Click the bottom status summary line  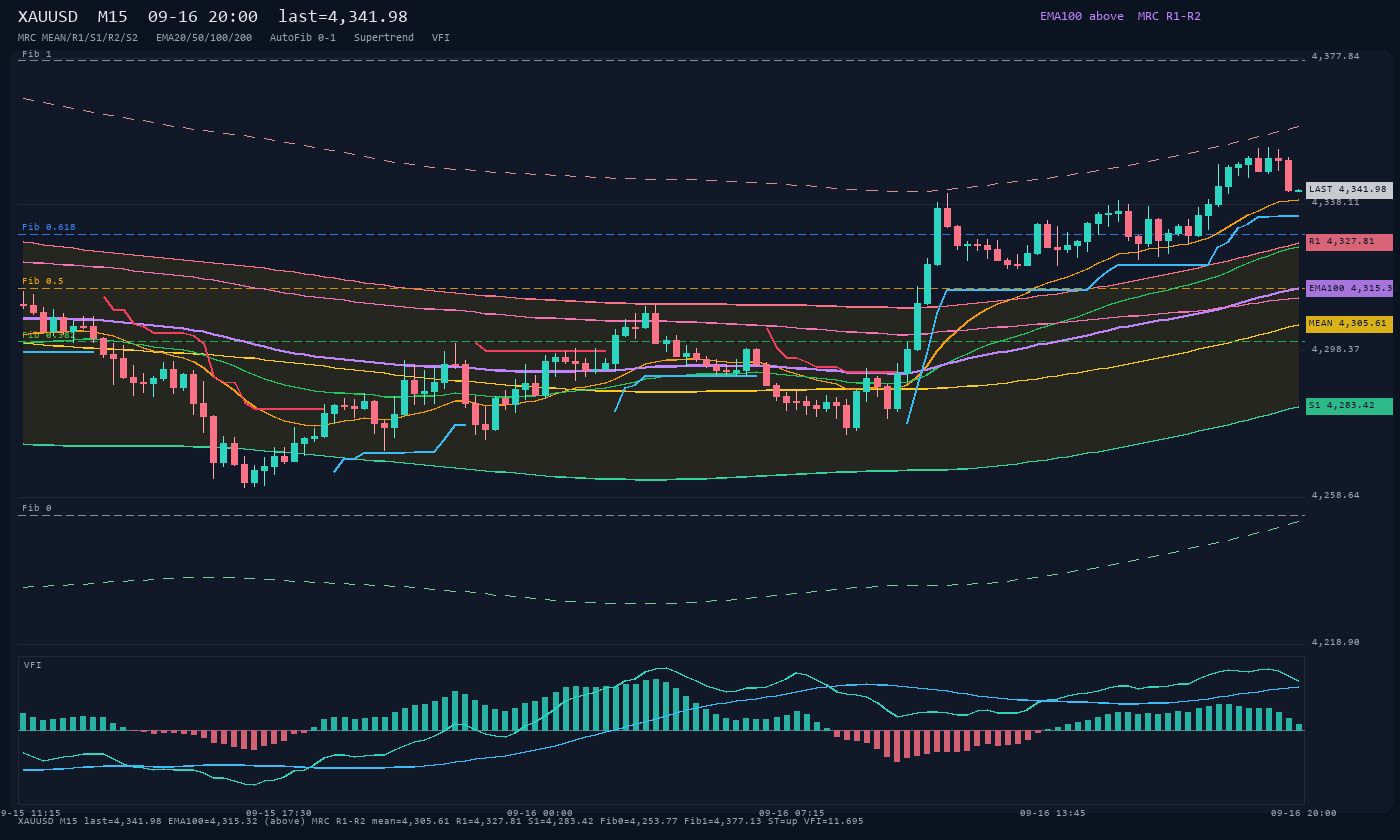pos(441,821)
